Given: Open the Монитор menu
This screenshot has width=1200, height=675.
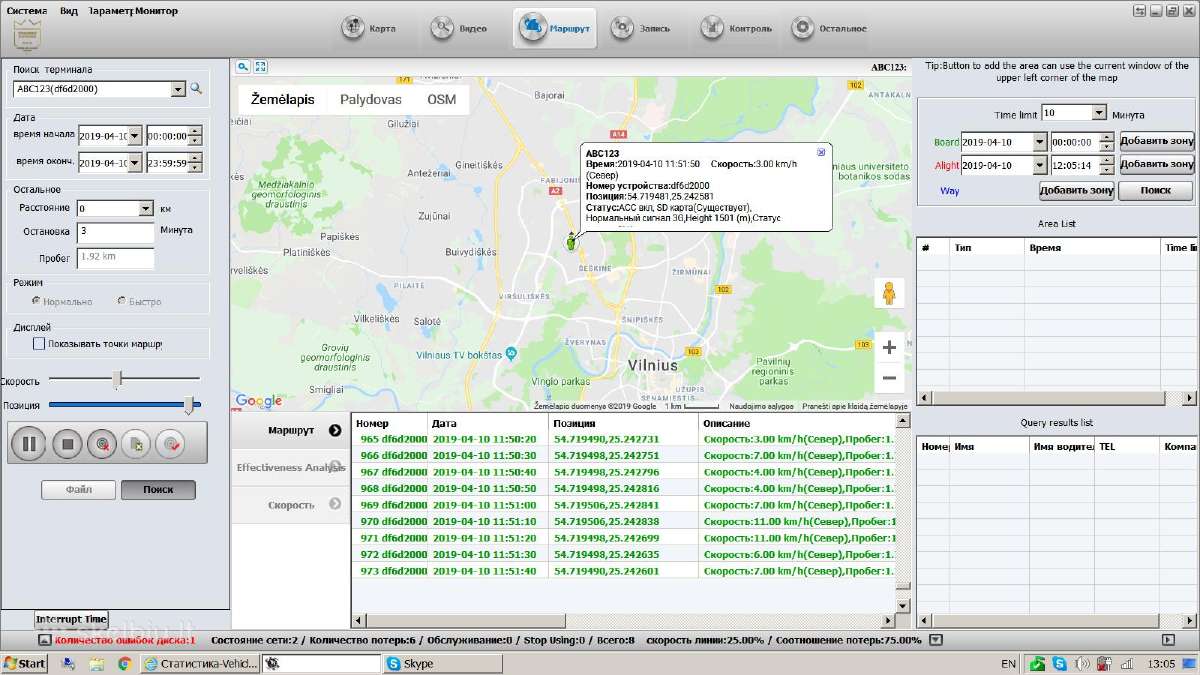Looking at the screenshot, I should point(156,11).
